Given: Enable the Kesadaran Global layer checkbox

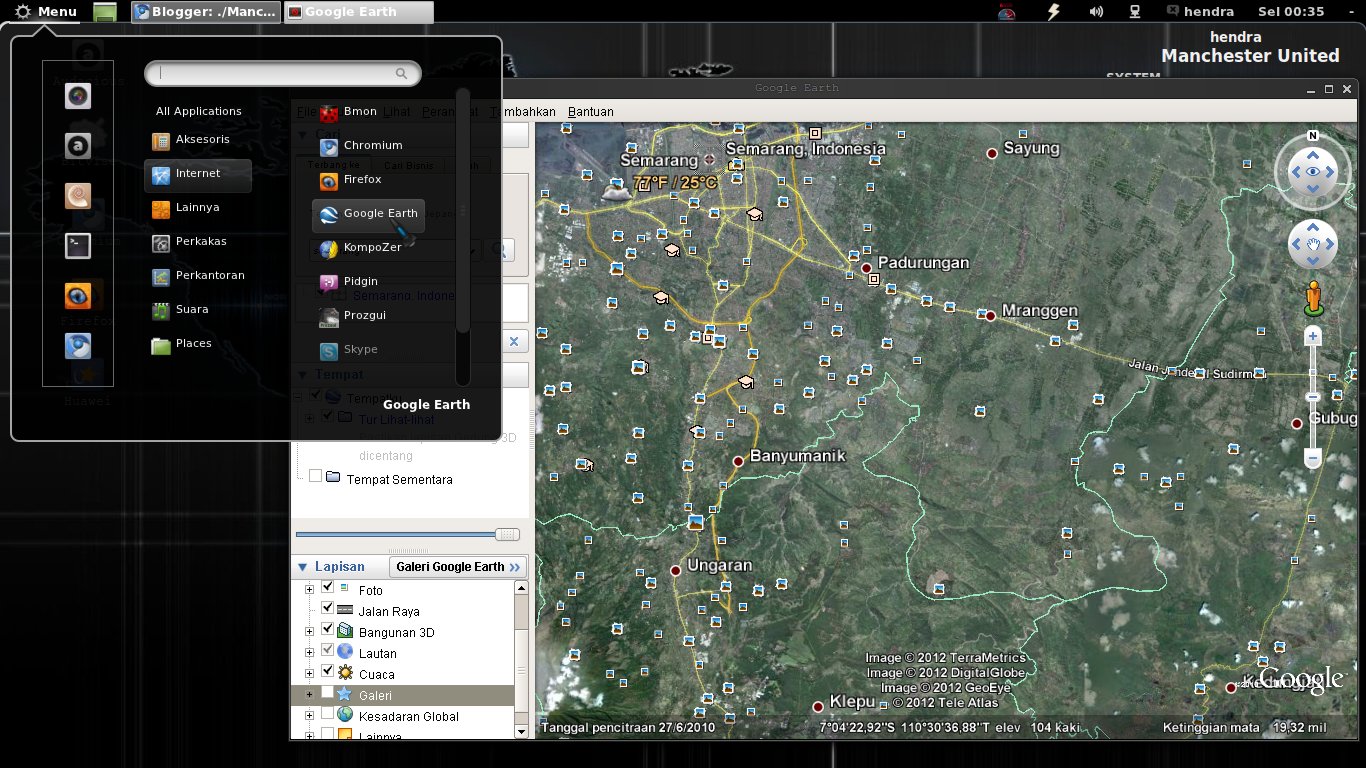Looking at the screenshot, I should [x=327, y=713].
